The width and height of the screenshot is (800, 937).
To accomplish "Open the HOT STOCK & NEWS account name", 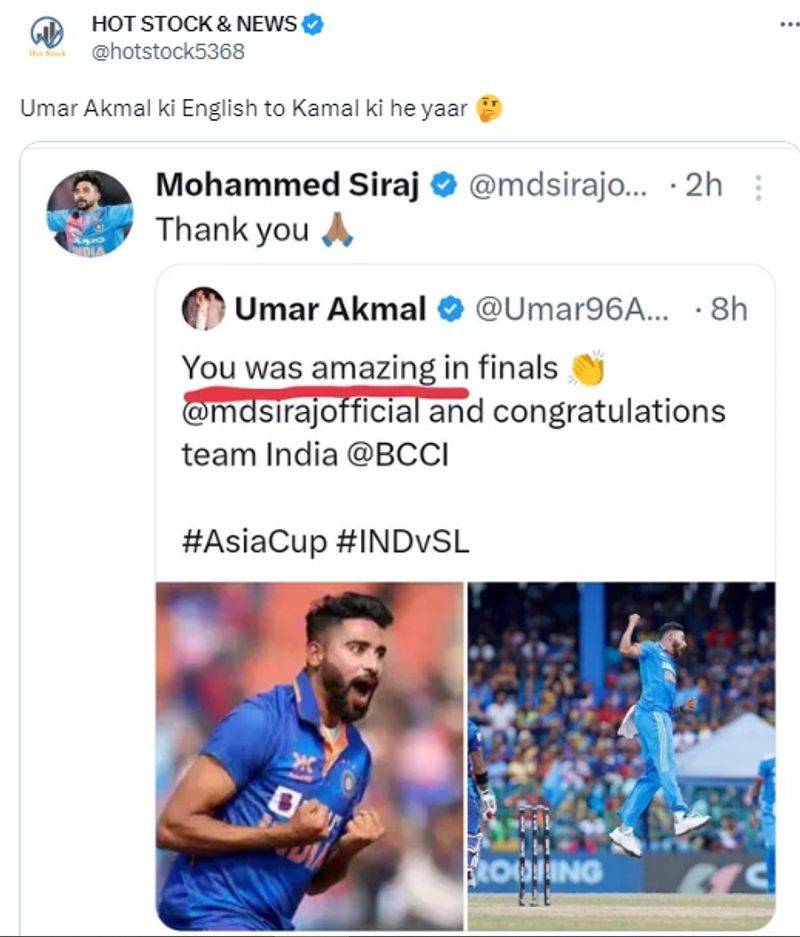I will (x=193, y=24).
